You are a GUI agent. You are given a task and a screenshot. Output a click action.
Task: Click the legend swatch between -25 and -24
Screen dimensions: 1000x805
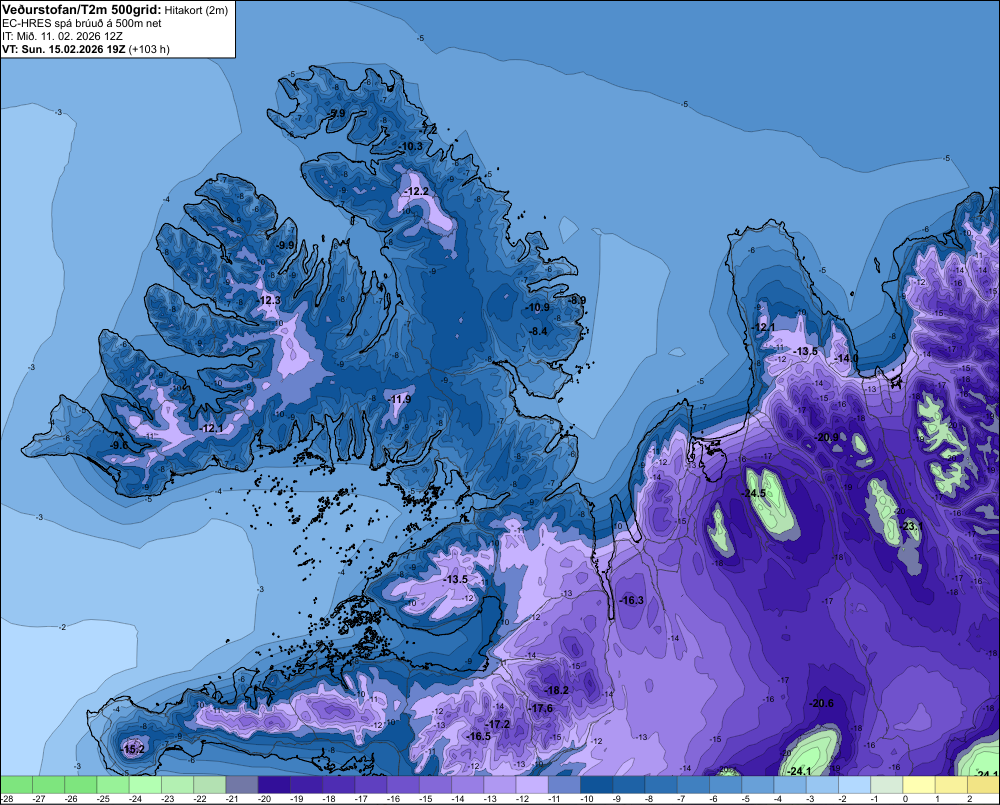(x=113, y=785)
